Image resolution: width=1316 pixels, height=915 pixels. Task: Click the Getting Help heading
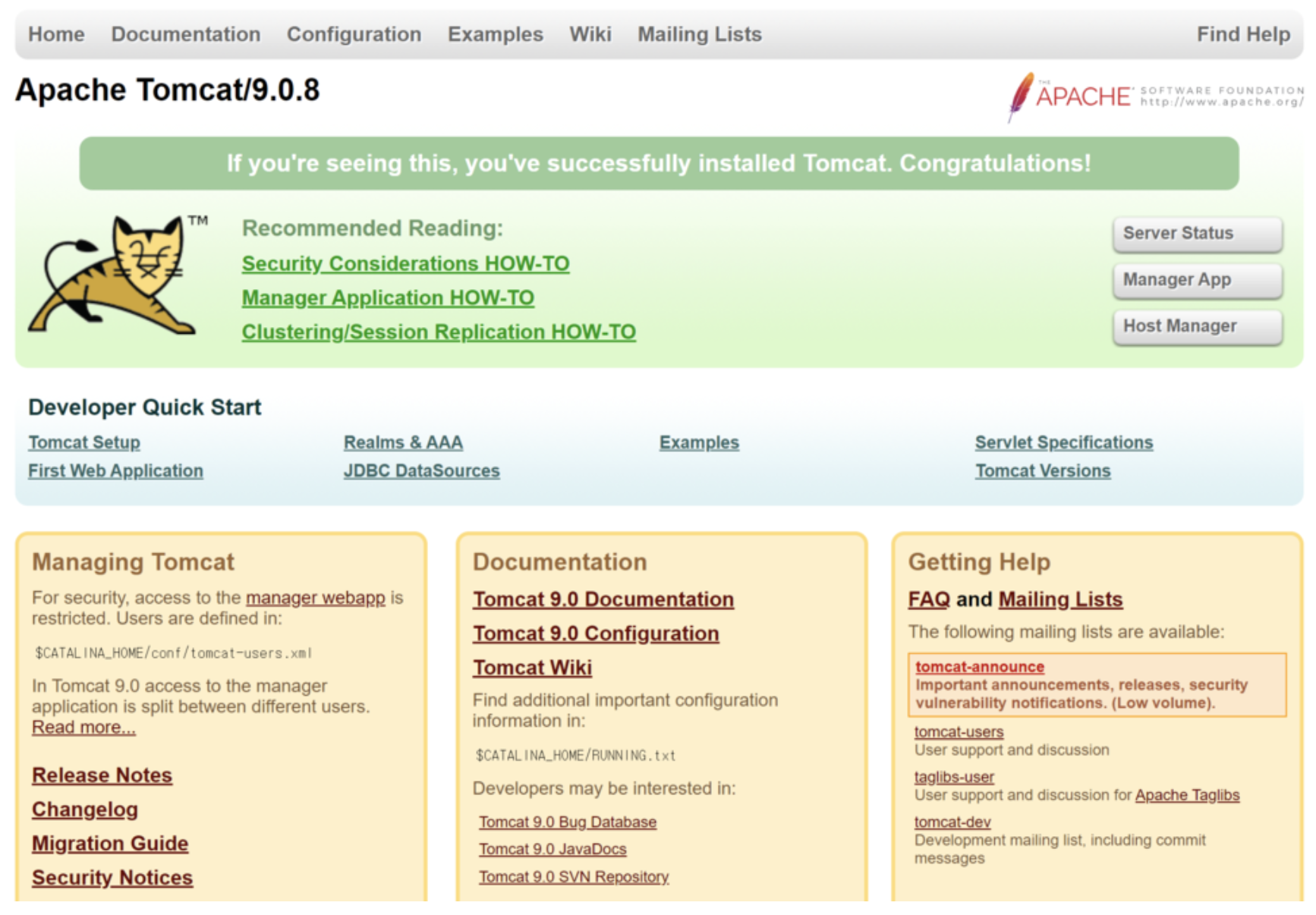(979, 562)
